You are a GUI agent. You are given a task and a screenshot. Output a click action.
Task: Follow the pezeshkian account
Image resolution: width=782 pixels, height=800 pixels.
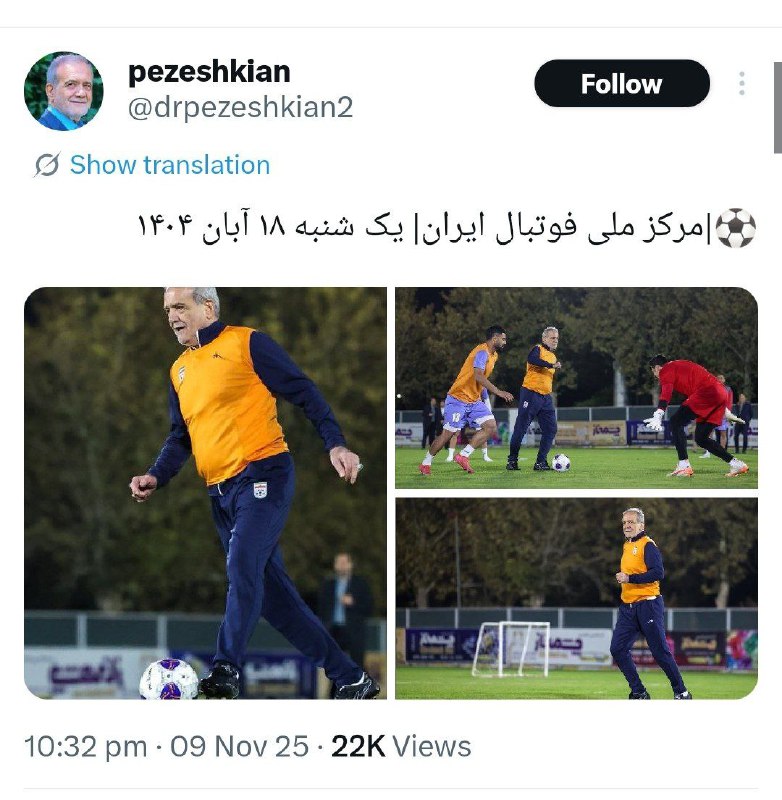[622, 84]
